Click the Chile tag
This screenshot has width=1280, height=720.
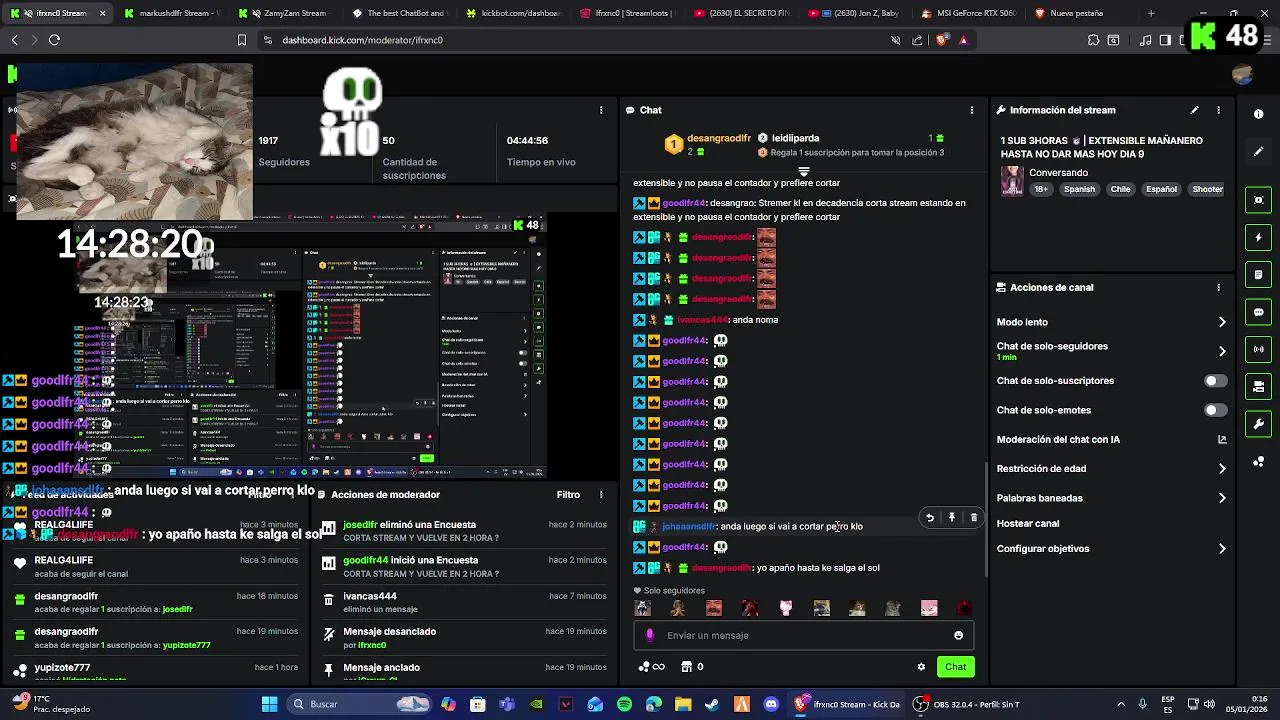click(1120, 189)
